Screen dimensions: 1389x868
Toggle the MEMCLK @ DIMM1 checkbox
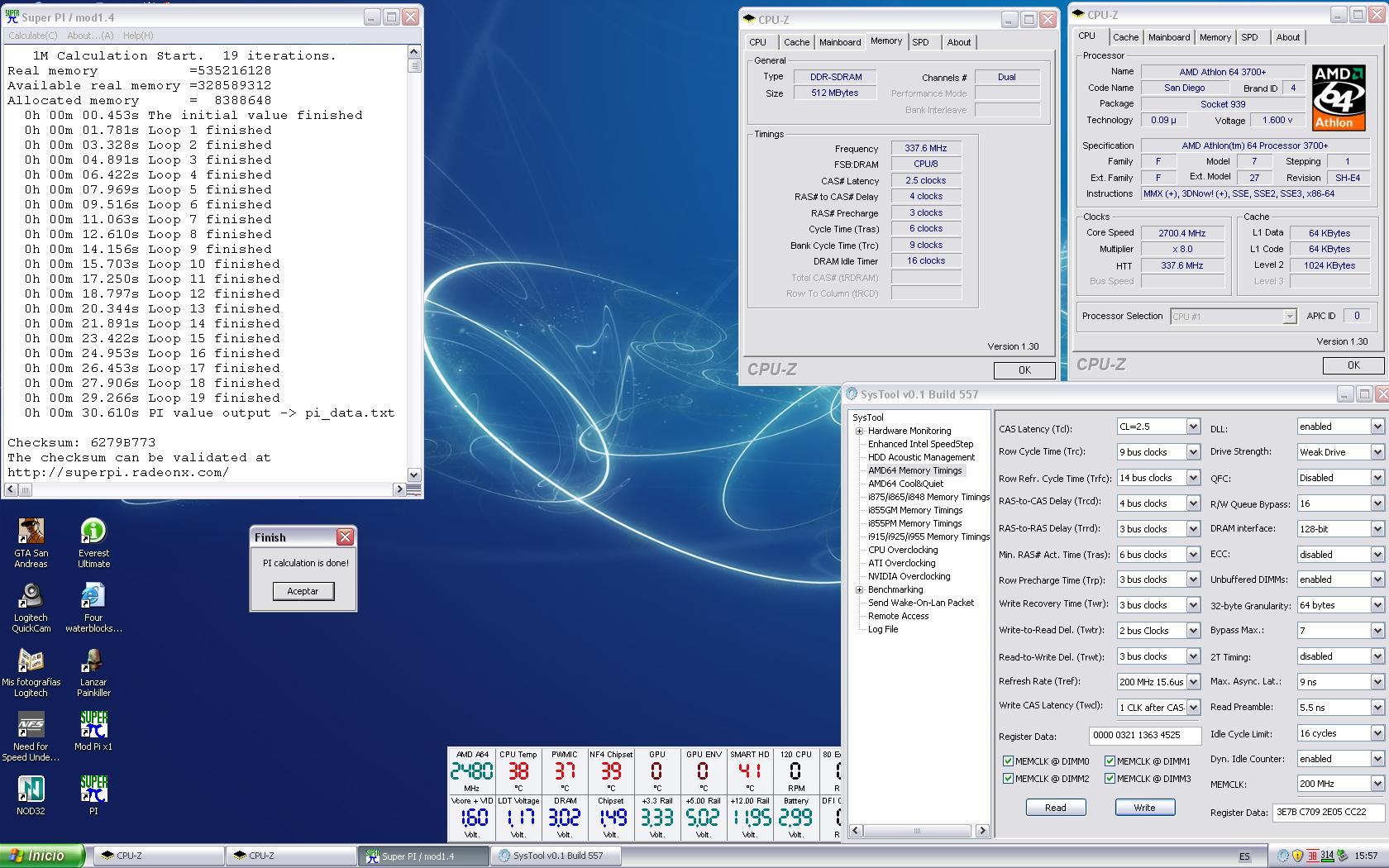point(1110,761)
